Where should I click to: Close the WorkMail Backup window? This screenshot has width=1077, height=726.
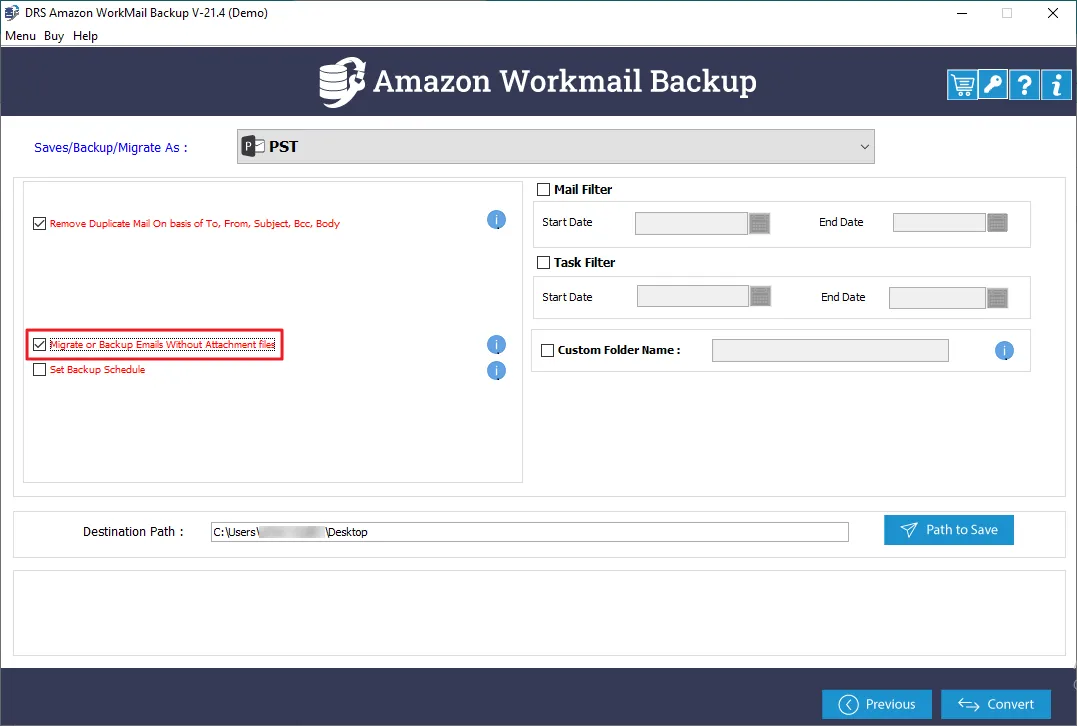[1052, 13]
